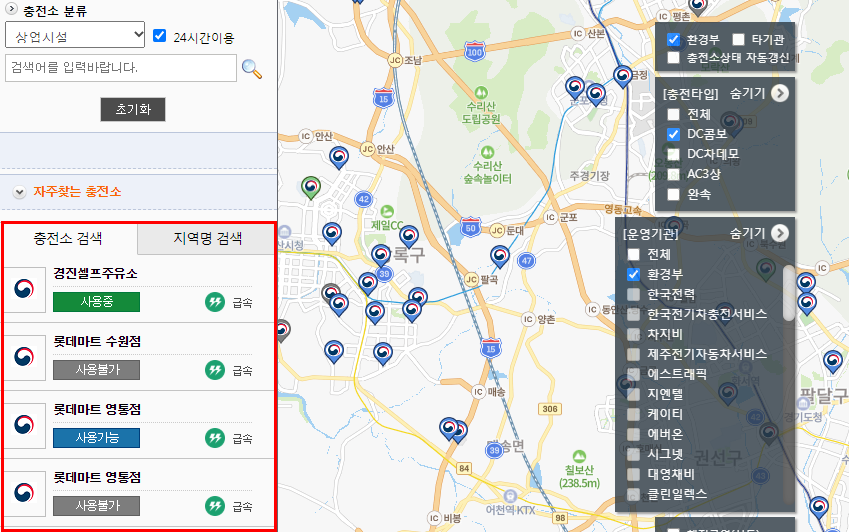Screen dimensions: 849x532
Task: Hide the 운영기관 panel via arrow
Action: (x=780, y=233)
